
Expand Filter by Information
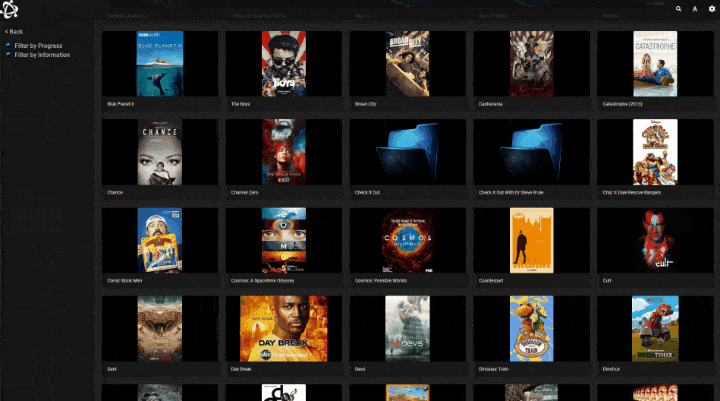coord(42,55)
